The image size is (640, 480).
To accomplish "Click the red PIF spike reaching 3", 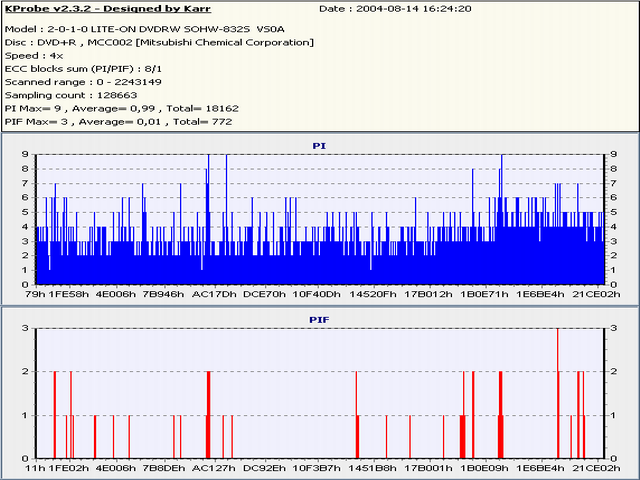I will (x=558, y=393).
